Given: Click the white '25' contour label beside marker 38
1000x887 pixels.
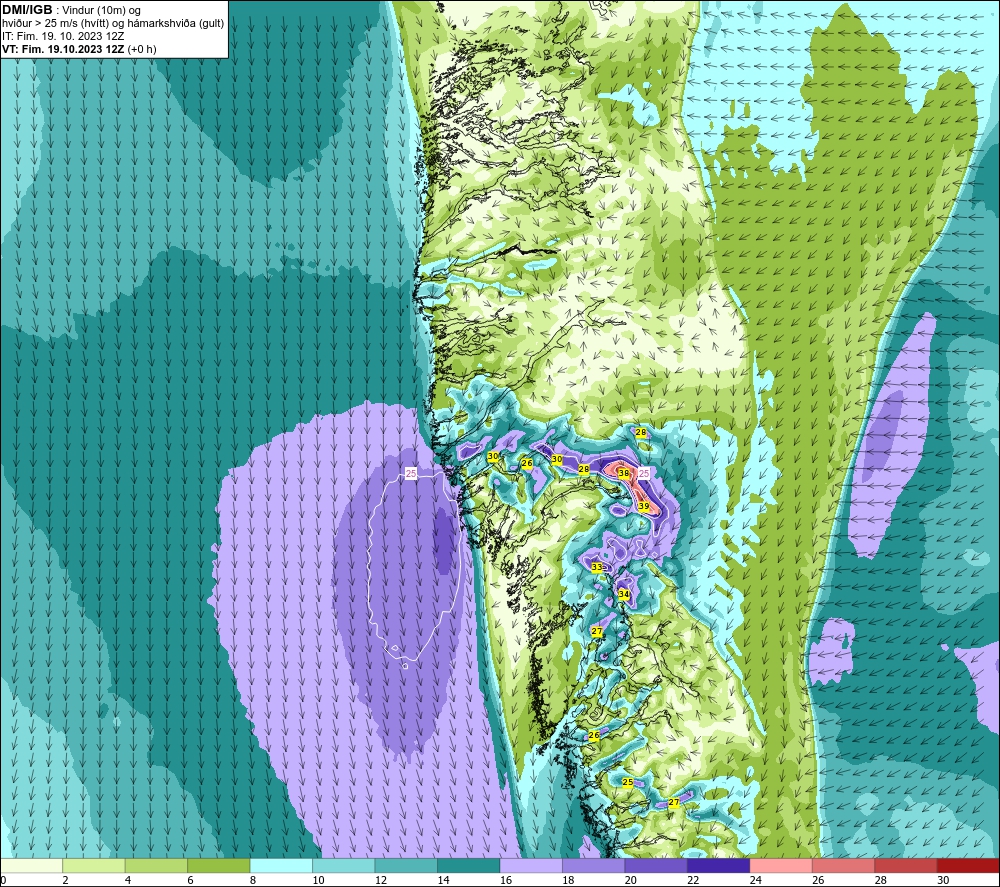Looking at the screenshot, I should 643,473.
